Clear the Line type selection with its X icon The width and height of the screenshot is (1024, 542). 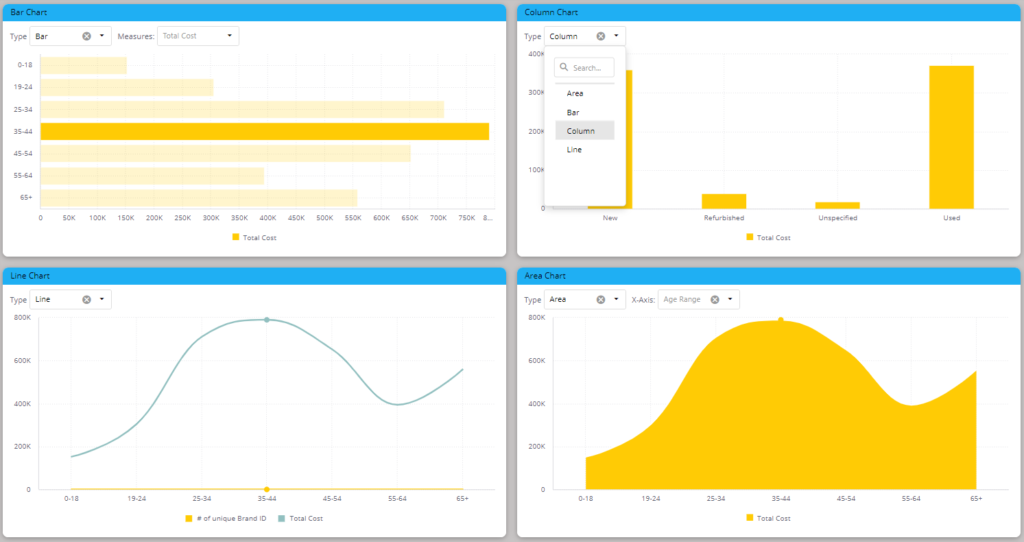(86, 299)
